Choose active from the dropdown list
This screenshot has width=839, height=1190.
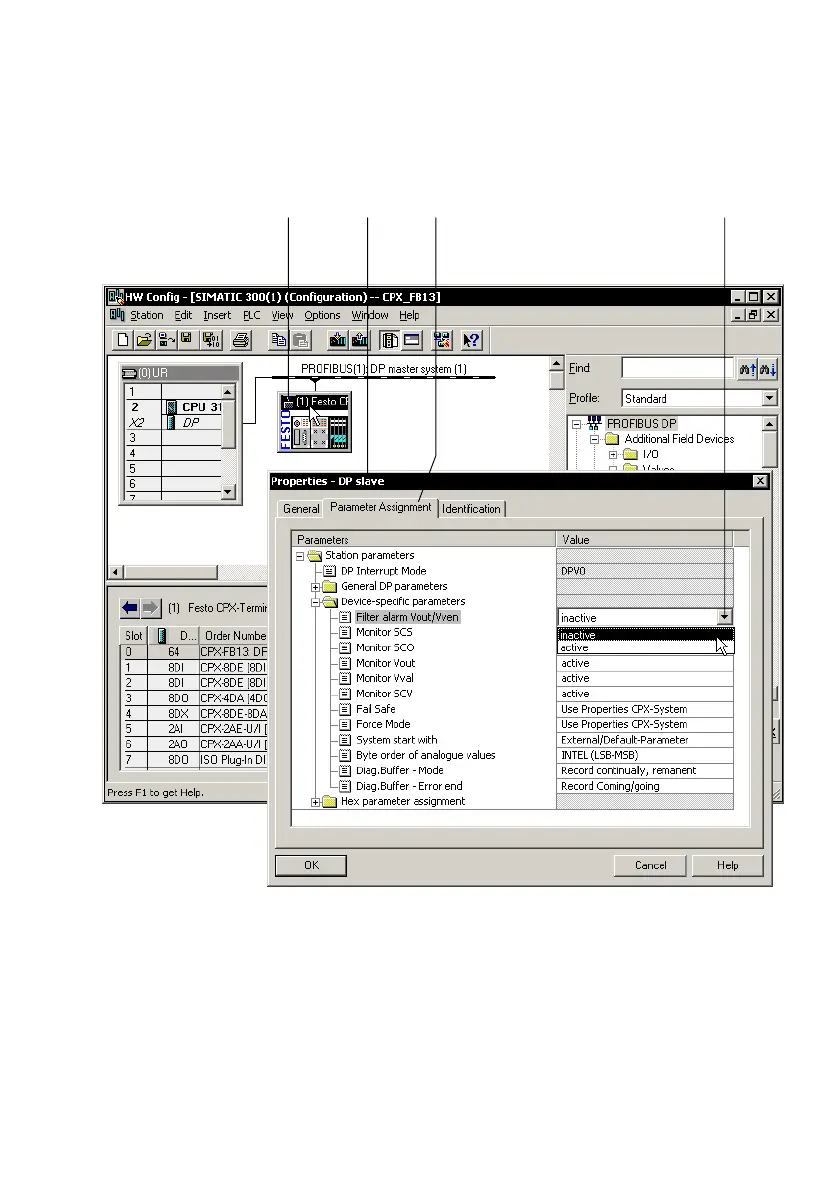[x=646, y=647]
